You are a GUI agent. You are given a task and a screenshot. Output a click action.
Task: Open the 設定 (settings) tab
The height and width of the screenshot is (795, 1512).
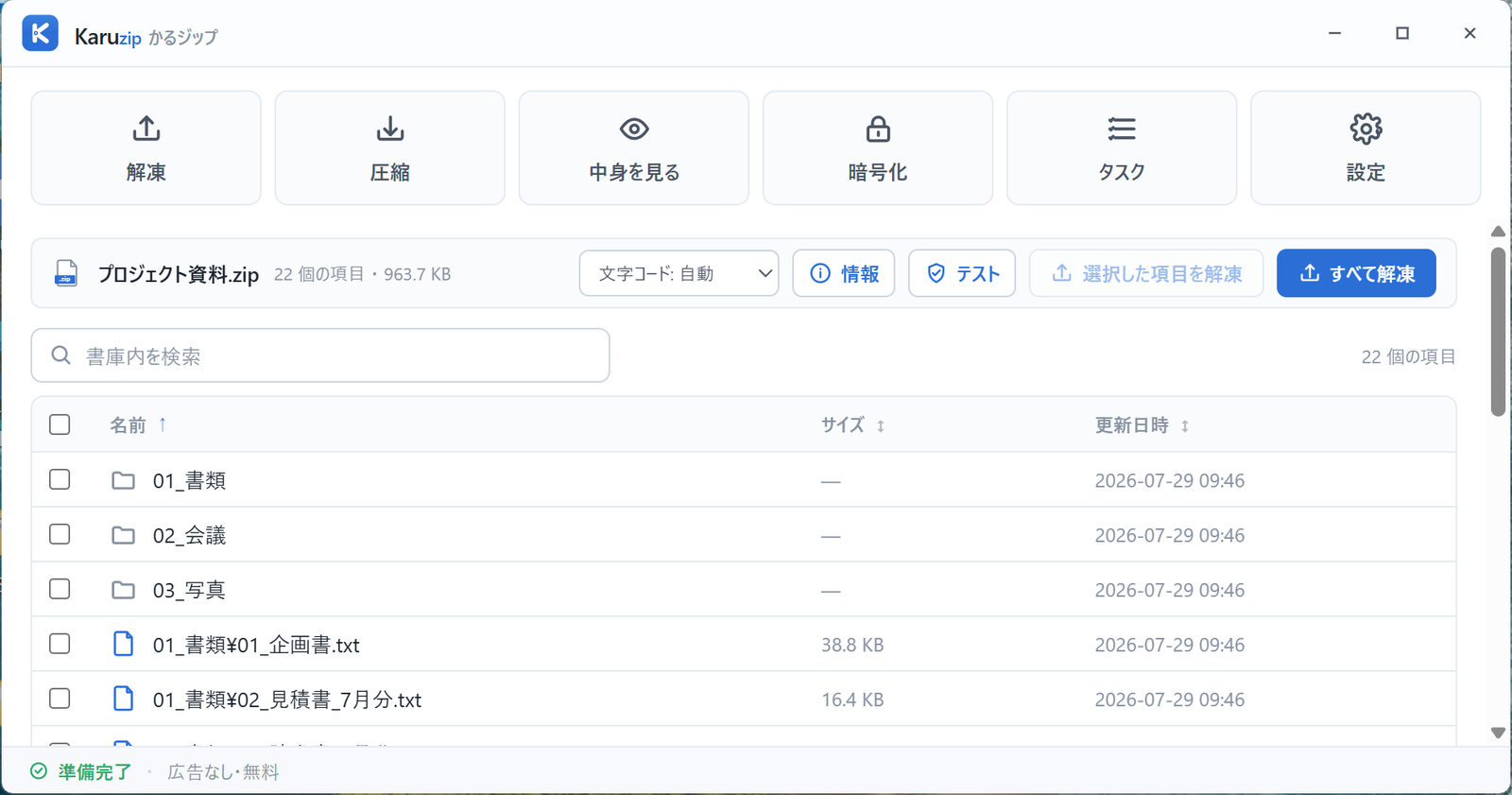click(1366, 147)
